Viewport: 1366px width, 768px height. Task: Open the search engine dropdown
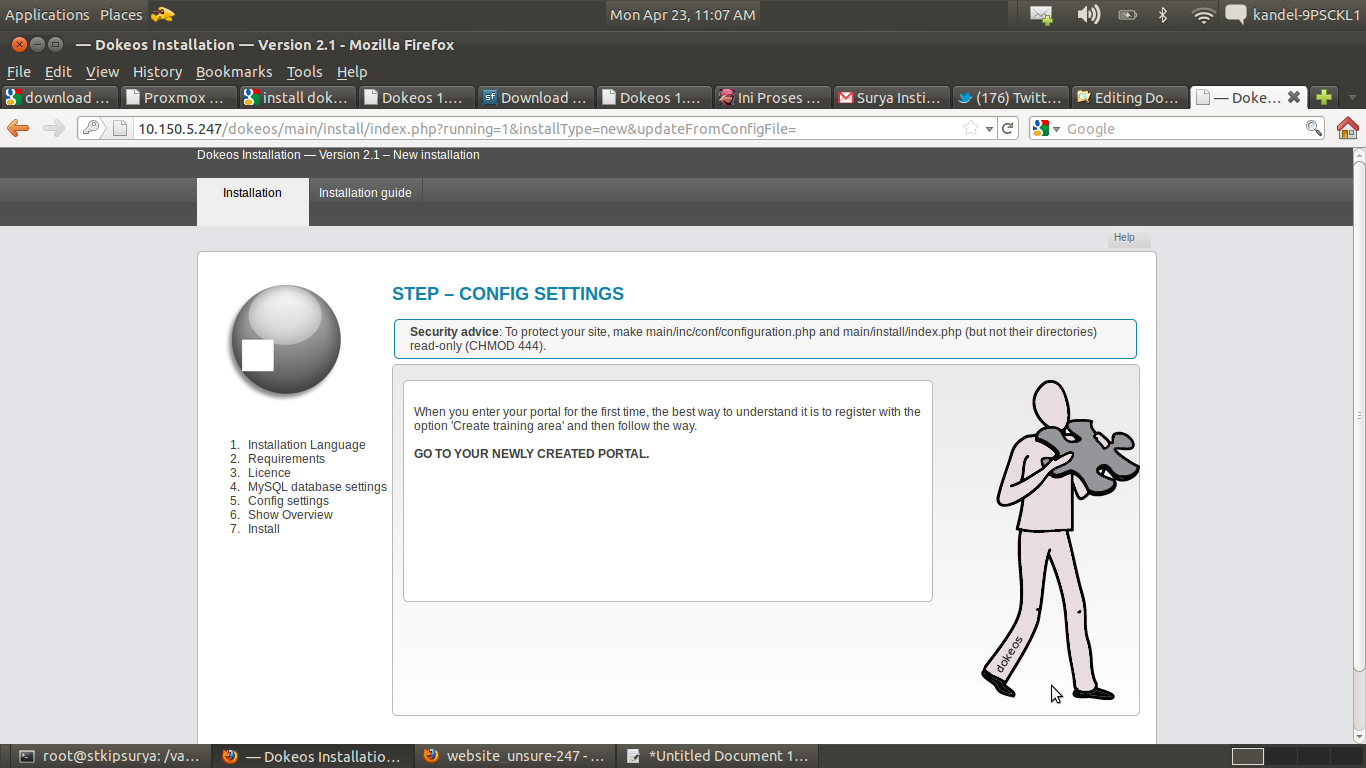click(x=1046, y=128)
